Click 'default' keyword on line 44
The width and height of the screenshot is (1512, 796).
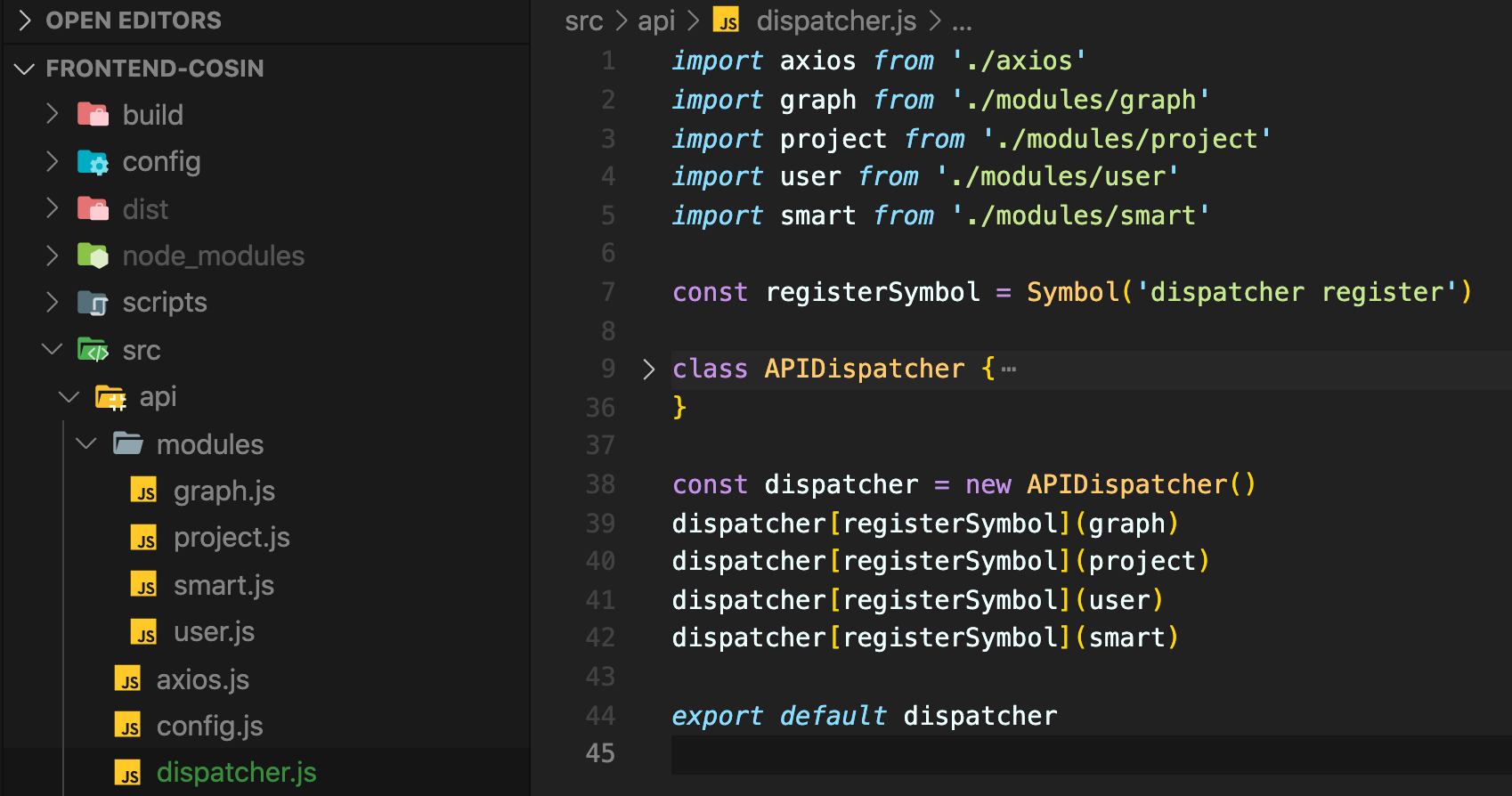click(x=833, y=716)
